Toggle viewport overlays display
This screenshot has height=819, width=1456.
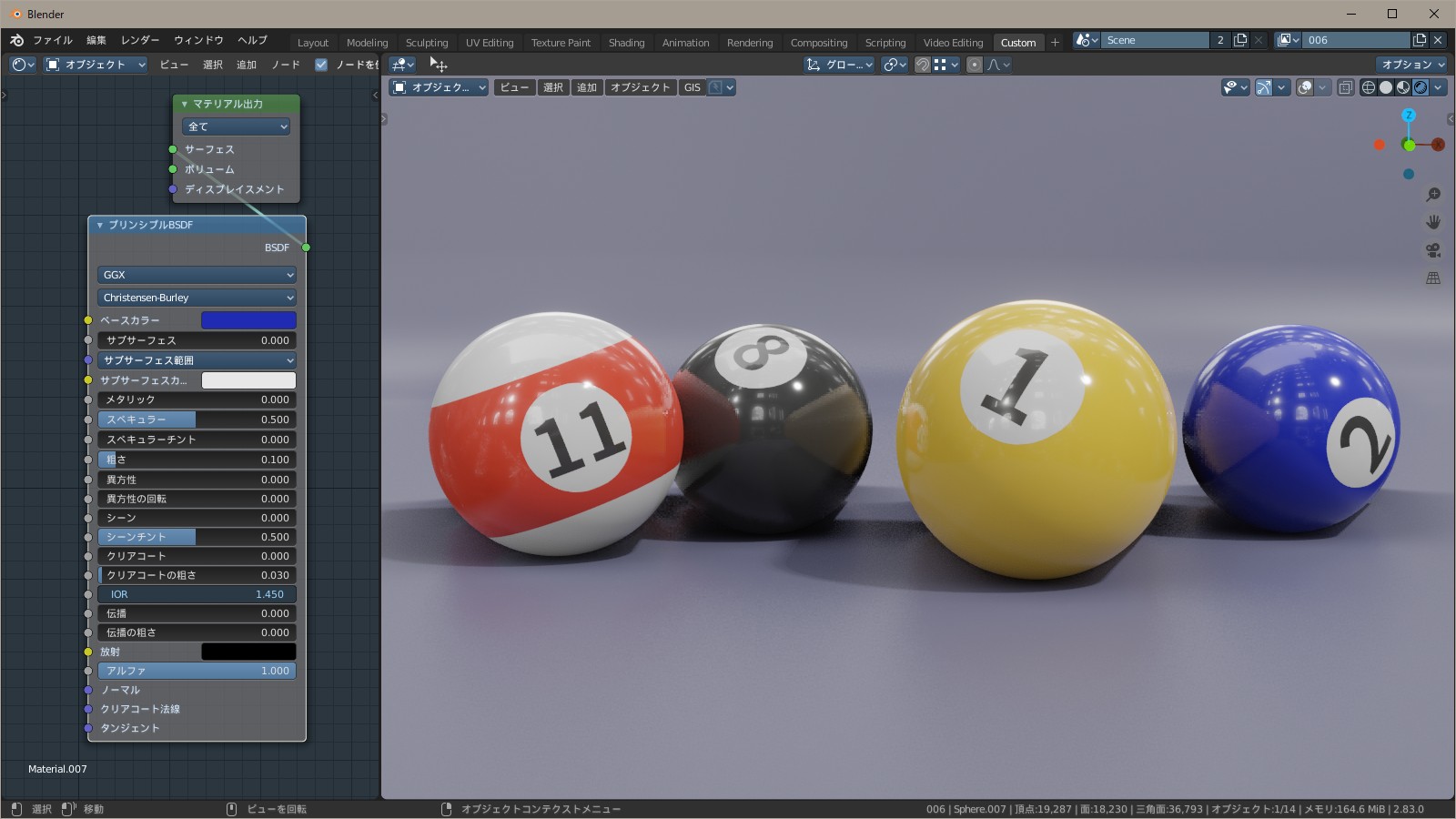coord(1305,87)
